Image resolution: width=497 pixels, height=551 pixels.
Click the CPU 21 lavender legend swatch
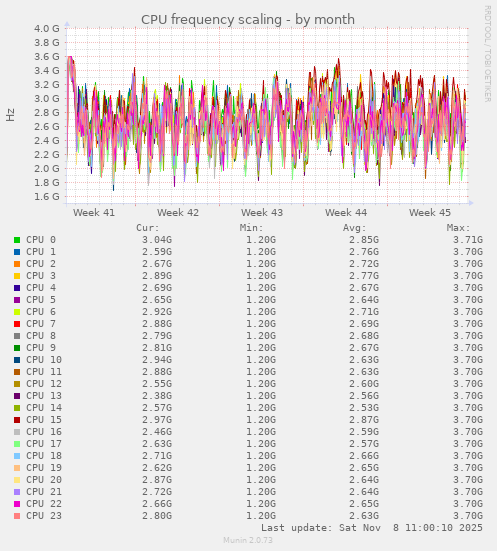17,492
